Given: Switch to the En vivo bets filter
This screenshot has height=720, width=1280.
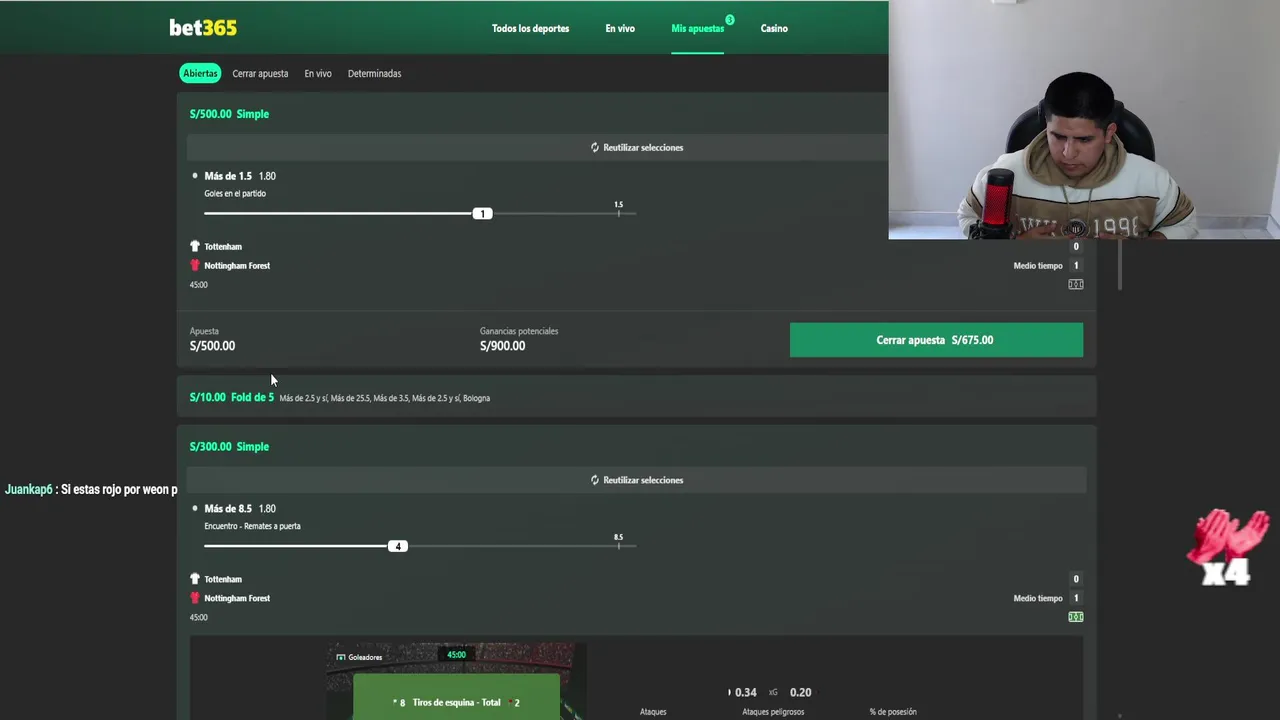Looking at the screenshot, I should tap(318, 73).
